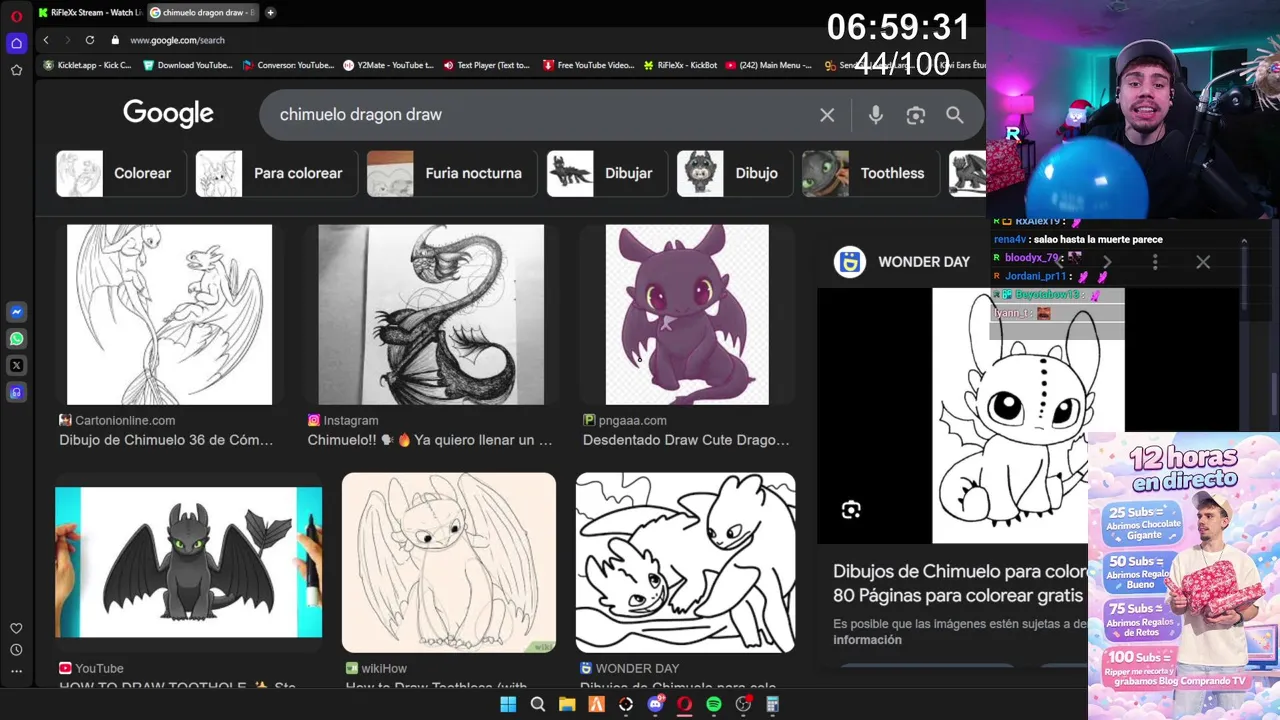Open Discord from the taskbar
The height and width of the screenshot is (720, 1280).
click(x=656, y=704)
